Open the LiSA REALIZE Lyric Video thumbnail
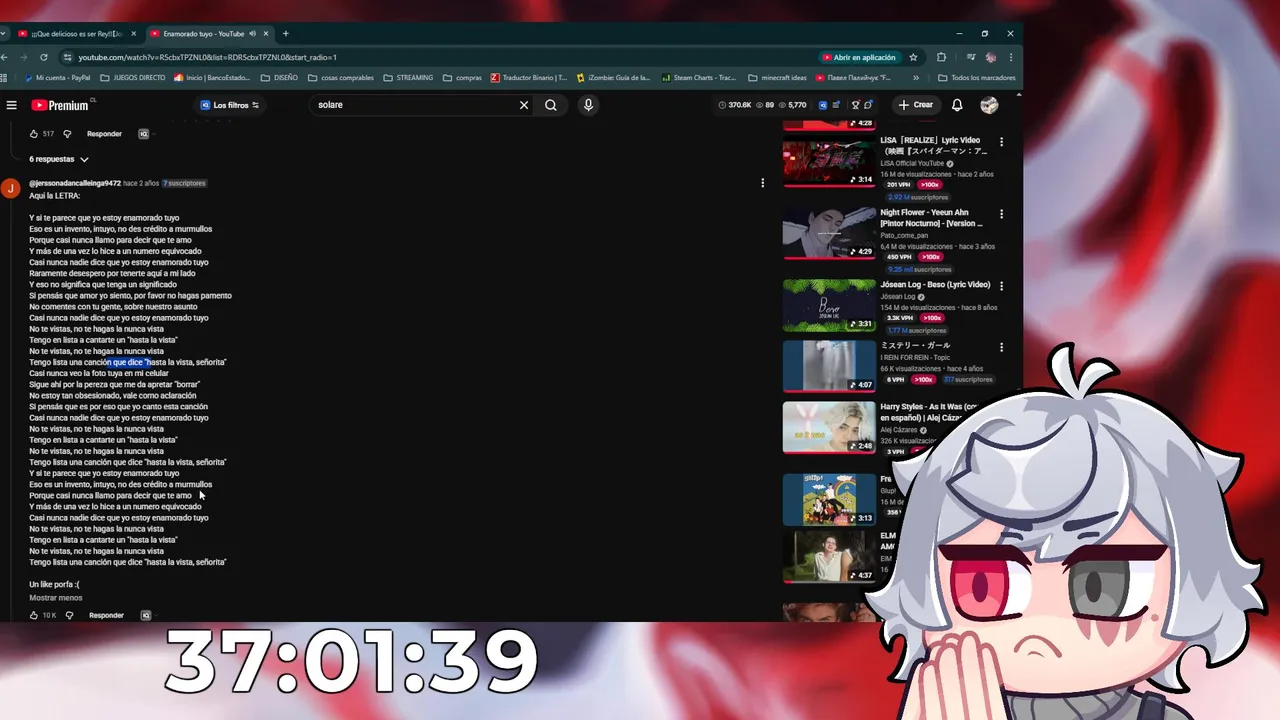1280x720 pixels. 829,162
